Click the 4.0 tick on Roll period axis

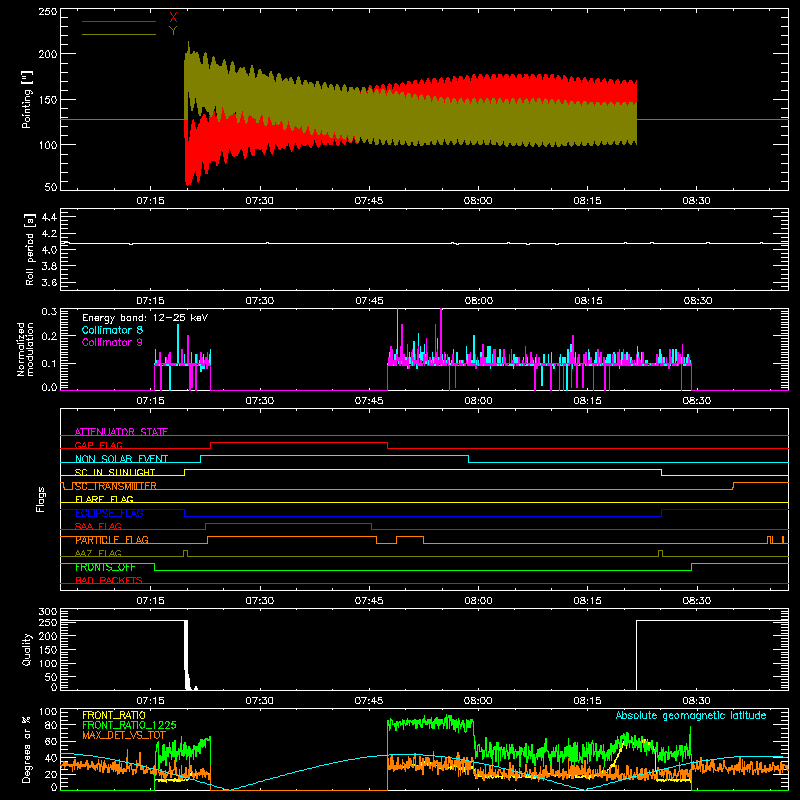point(49,250)
